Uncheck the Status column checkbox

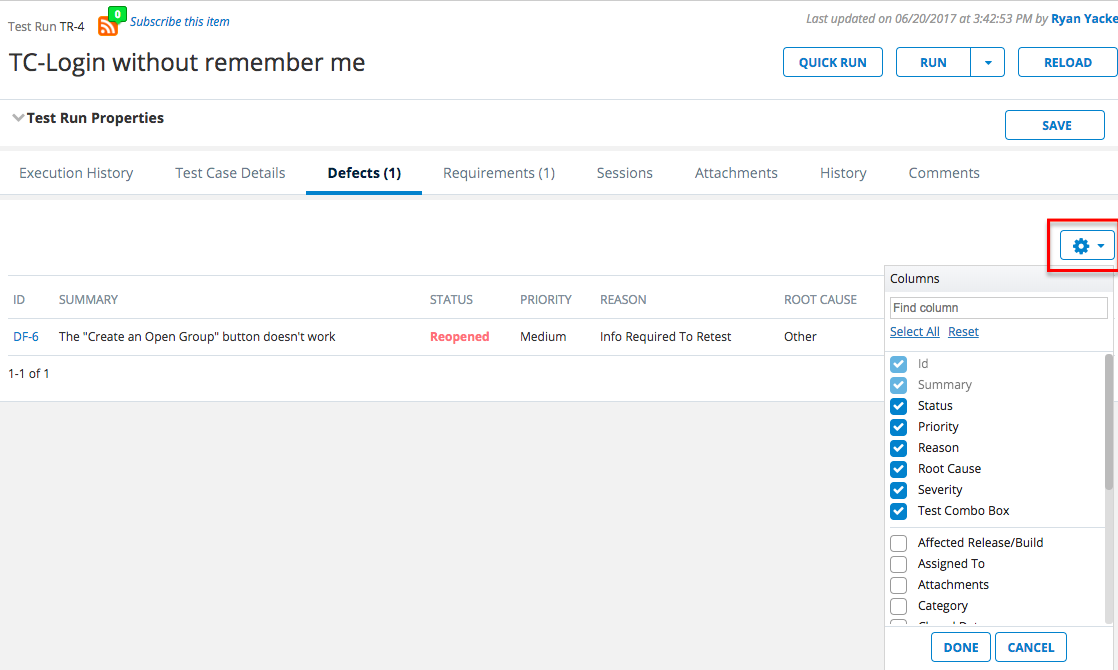tap(898, 406)
